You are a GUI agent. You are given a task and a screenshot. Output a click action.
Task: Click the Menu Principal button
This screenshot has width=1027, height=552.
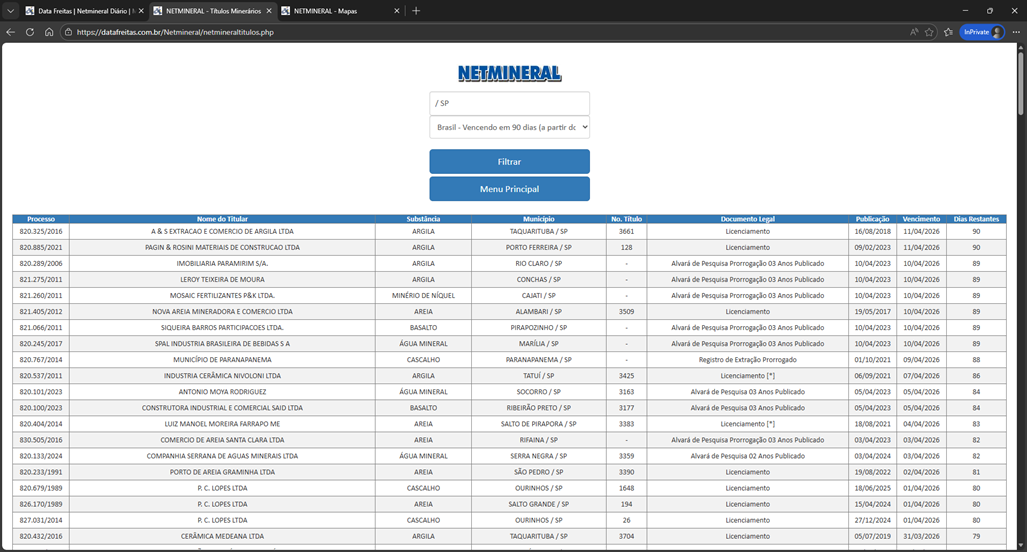click(x=509, y=189)
